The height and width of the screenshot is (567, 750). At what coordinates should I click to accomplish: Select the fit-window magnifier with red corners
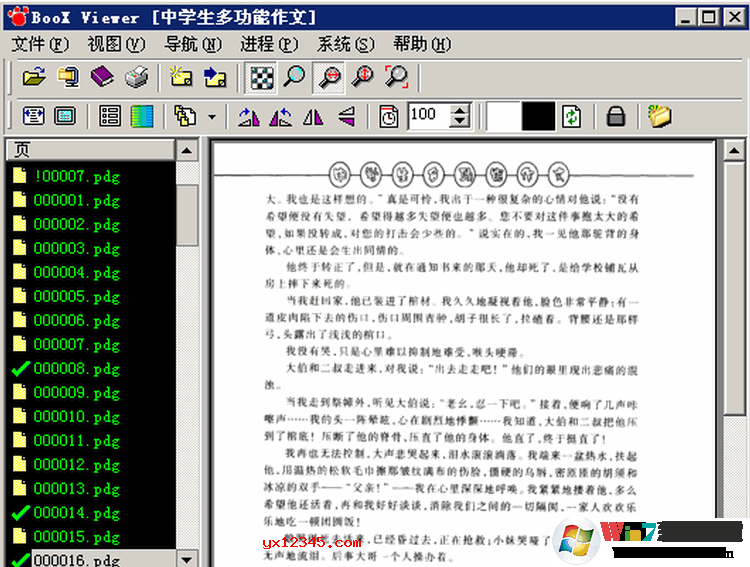(x=397, y=77)
